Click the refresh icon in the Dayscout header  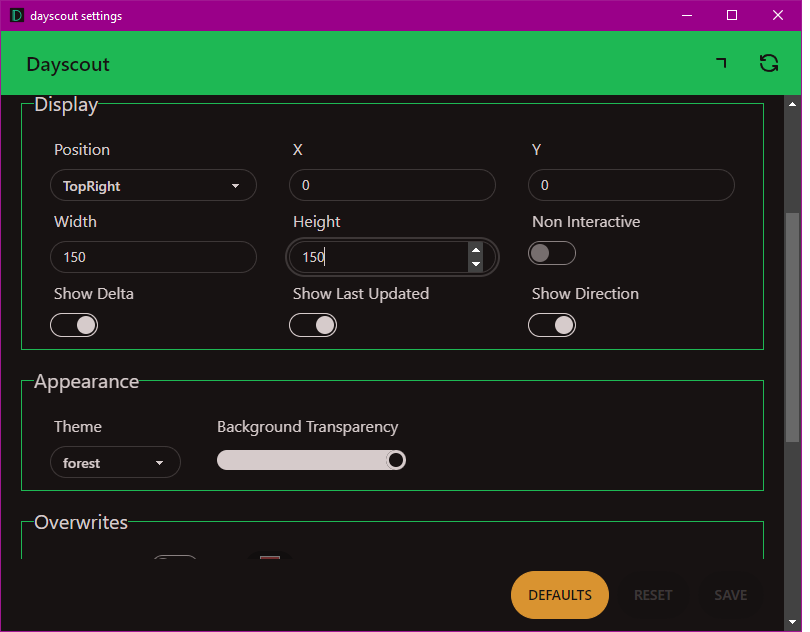click(x=769, y=64)
